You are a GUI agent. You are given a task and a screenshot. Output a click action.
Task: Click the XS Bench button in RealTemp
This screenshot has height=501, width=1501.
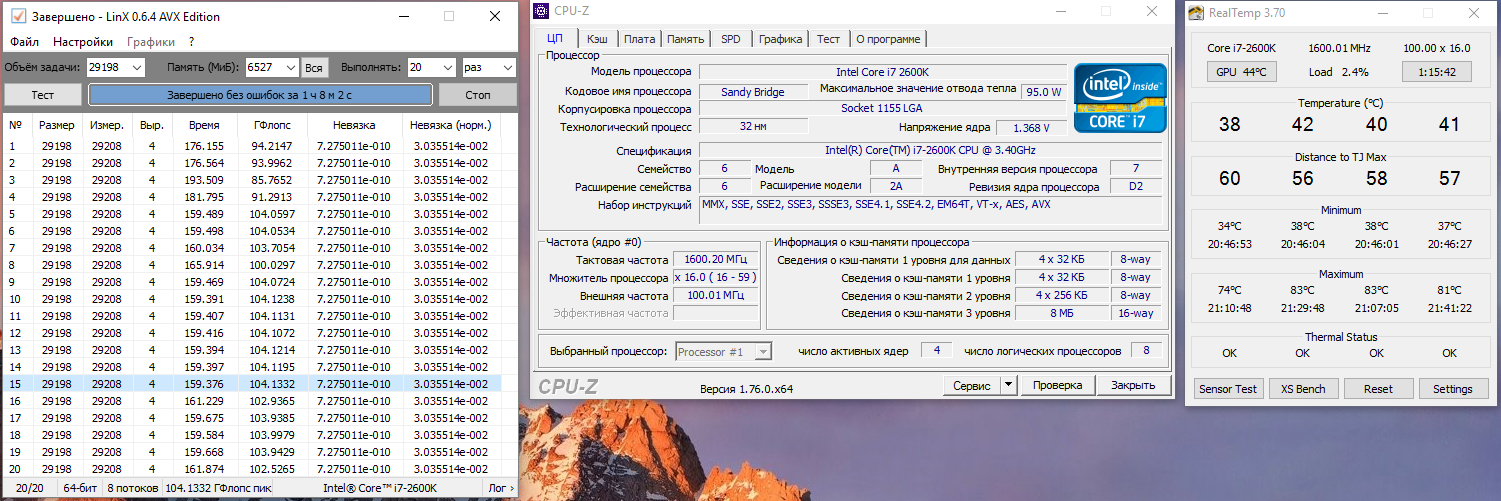click(1303, 389)
